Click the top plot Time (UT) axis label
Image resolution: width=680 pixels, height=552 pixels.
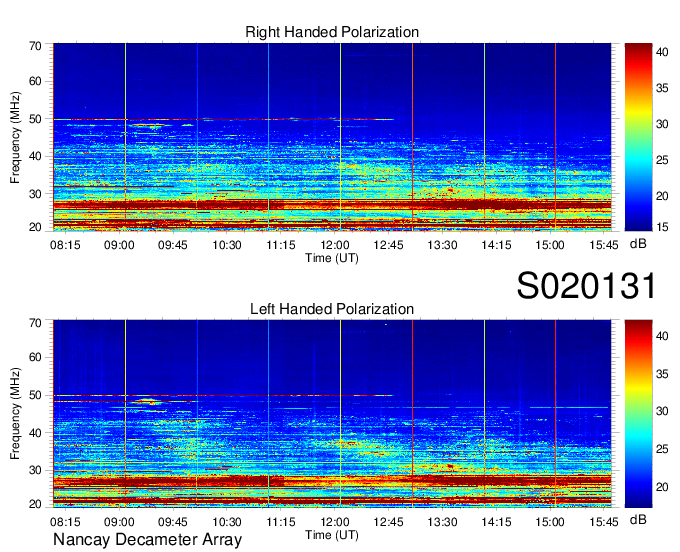[x=332, y=258]
